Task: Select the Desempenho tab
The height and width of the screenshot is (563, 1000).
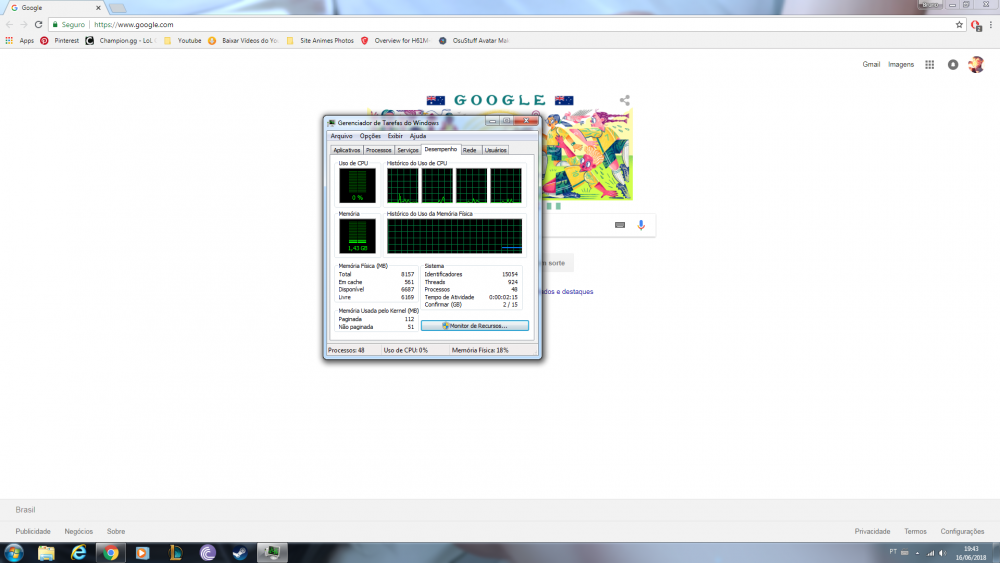Action: click(x=441, y=149)
